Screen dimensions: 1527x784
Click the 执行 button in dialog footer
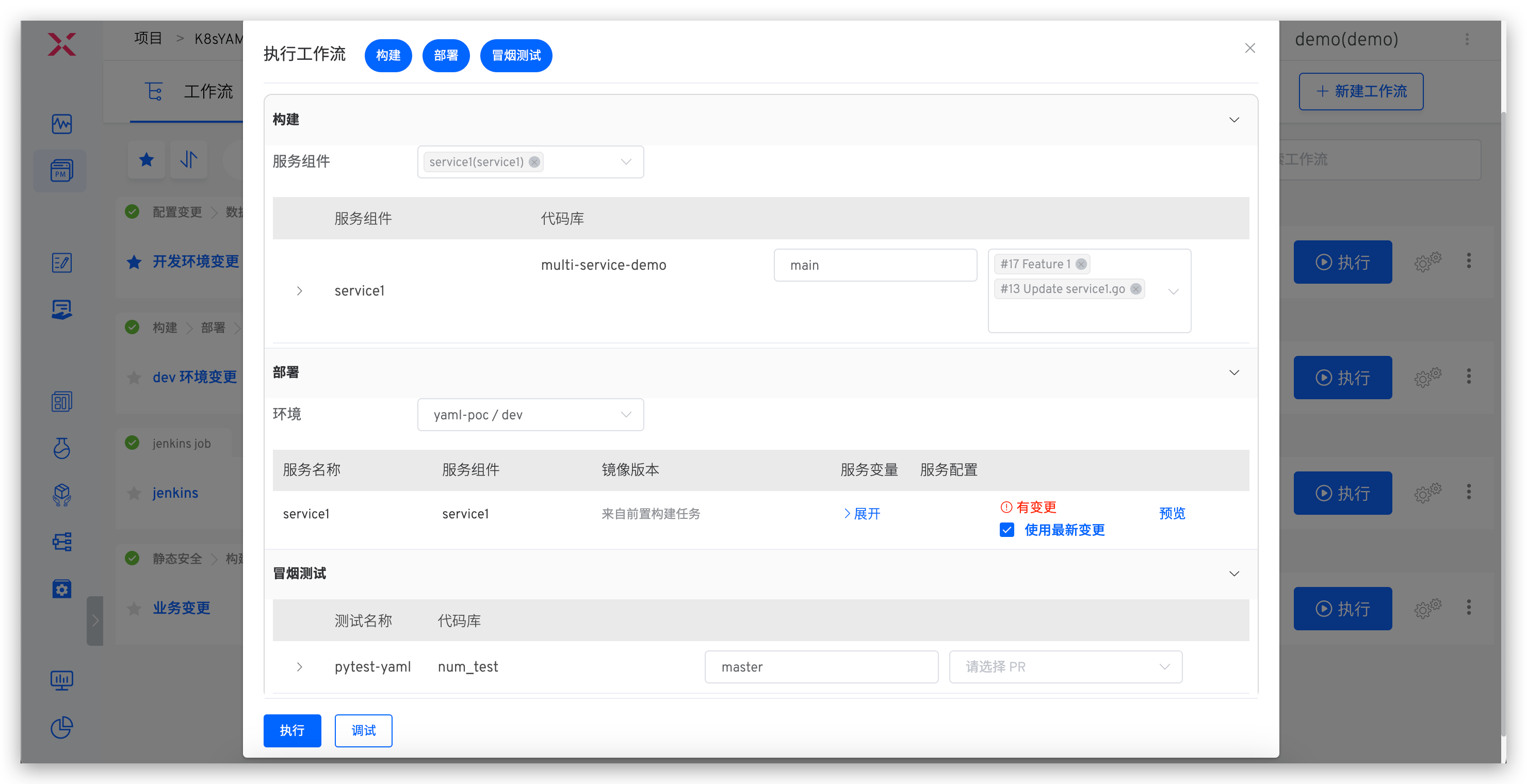point(292,730)
